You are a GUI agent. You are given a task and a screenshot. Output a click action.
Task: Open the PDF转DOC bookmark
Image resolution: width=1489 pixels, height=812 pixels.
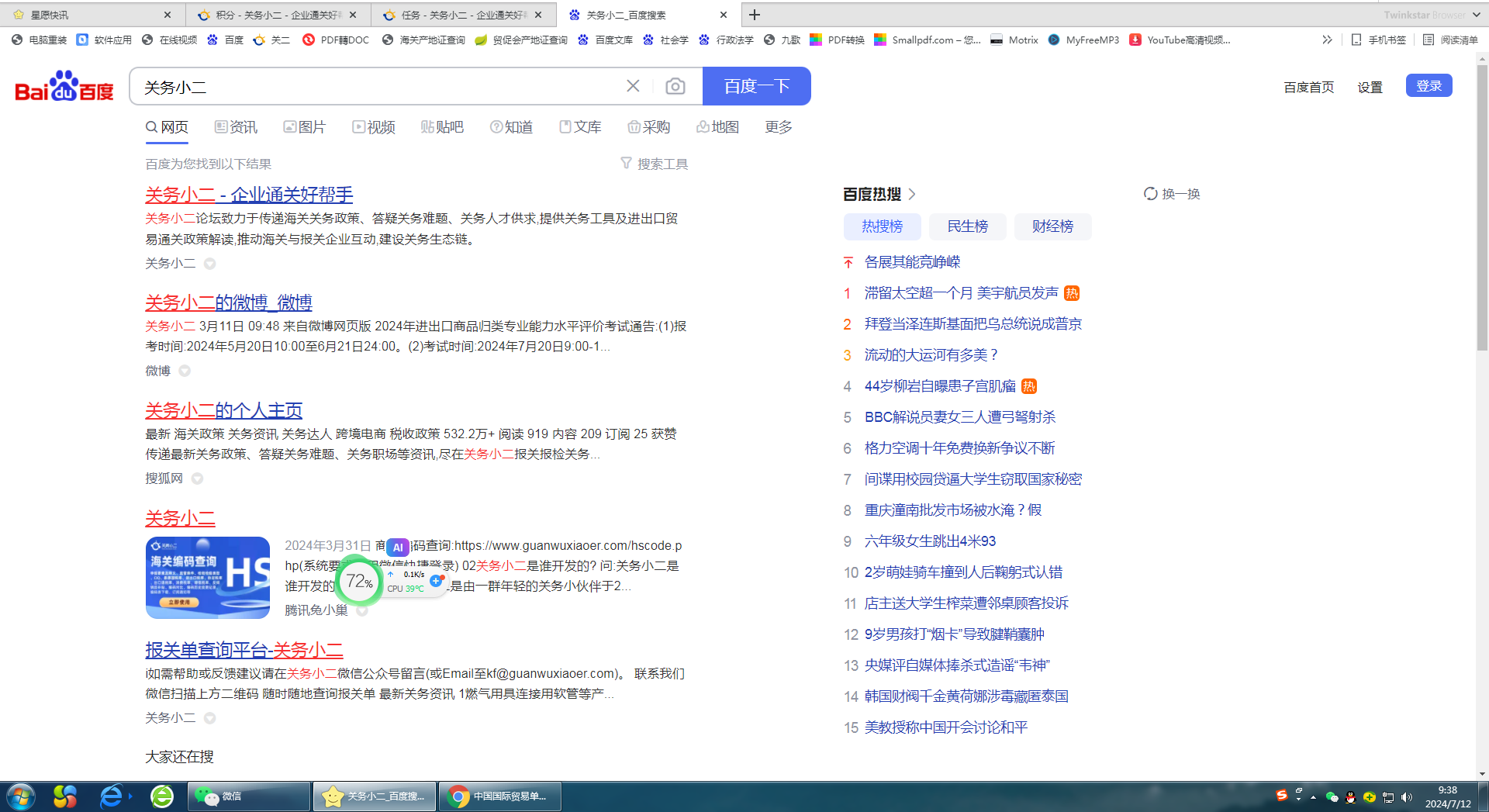coord(336,40)
